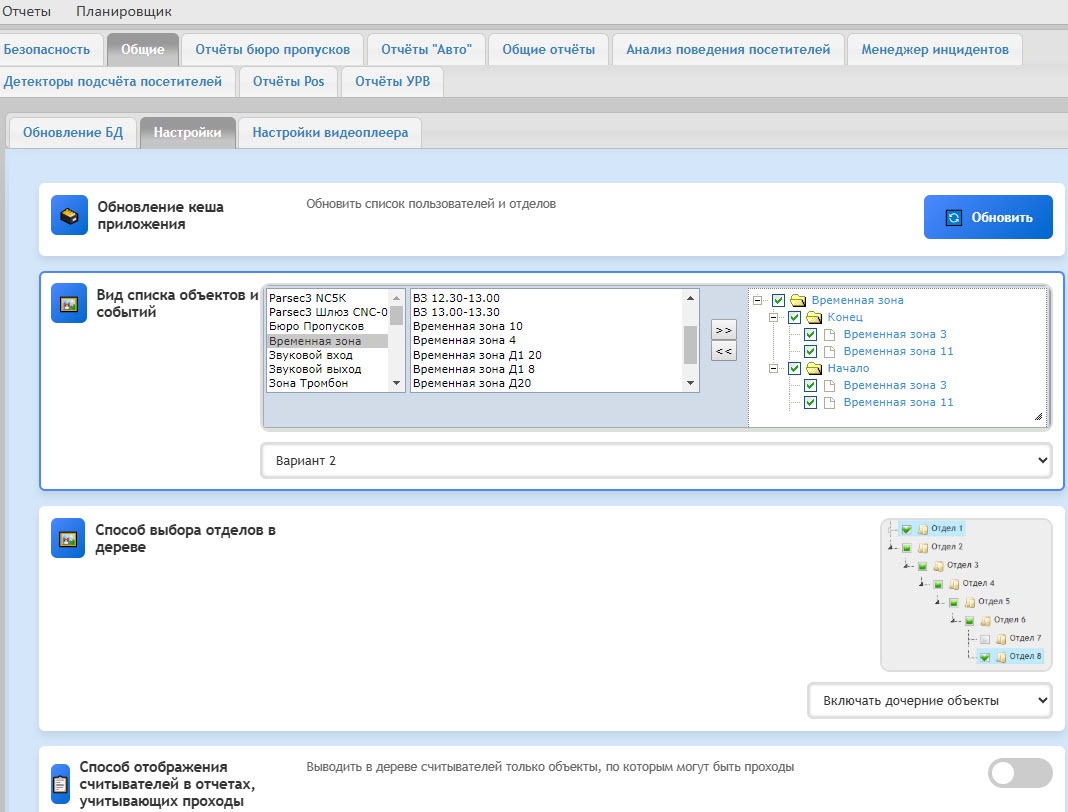Click the zone list vertical scrollbar thumb
The image size is (1068, 812).
pyautogui.click(x=690, y=345)
